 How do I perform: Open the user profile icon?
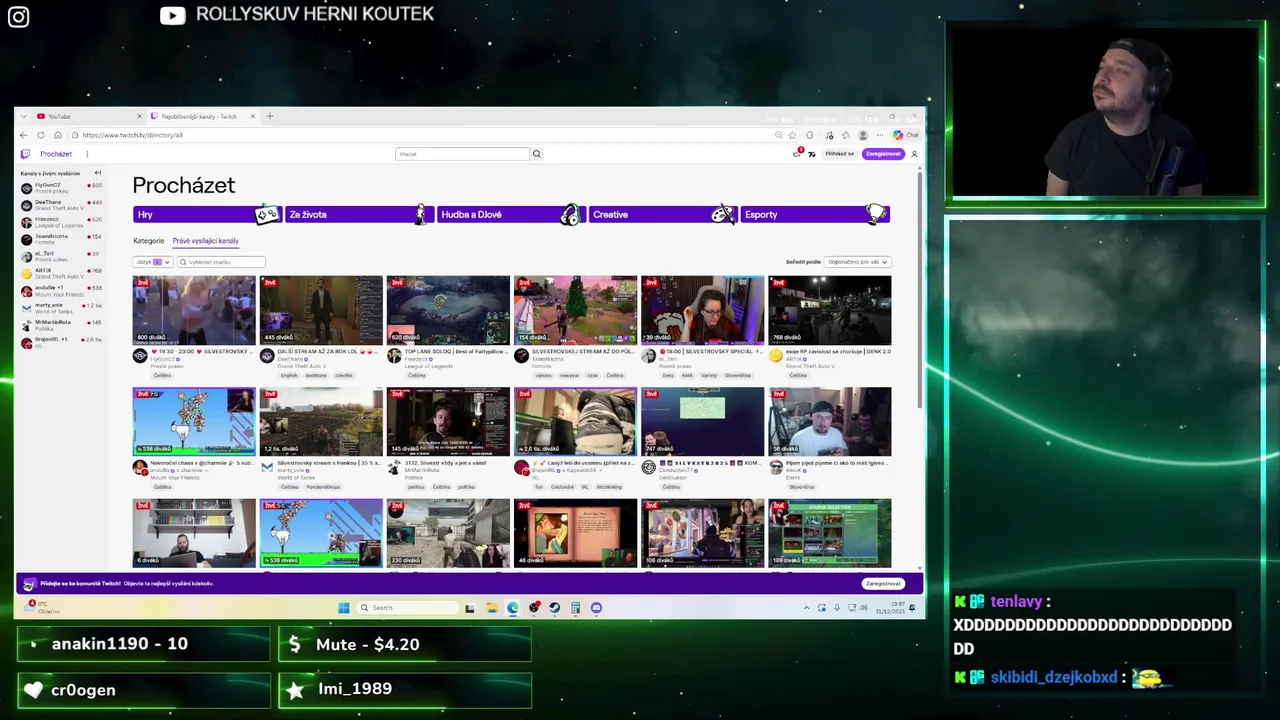click(x=914, y=154)
